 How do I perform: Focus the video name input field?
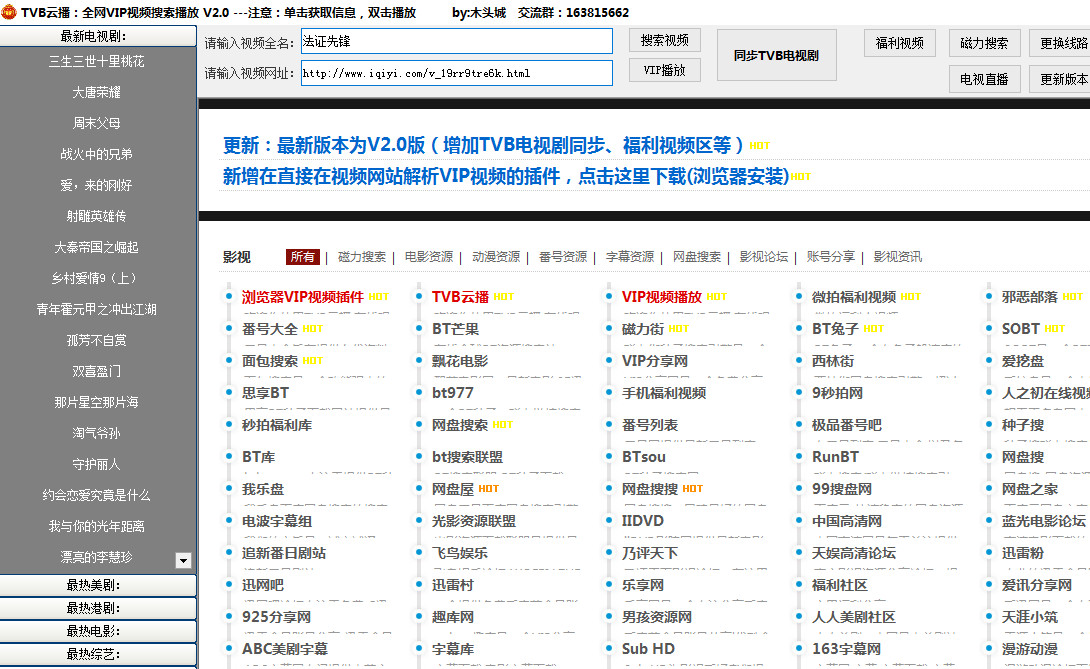[457, 41]
